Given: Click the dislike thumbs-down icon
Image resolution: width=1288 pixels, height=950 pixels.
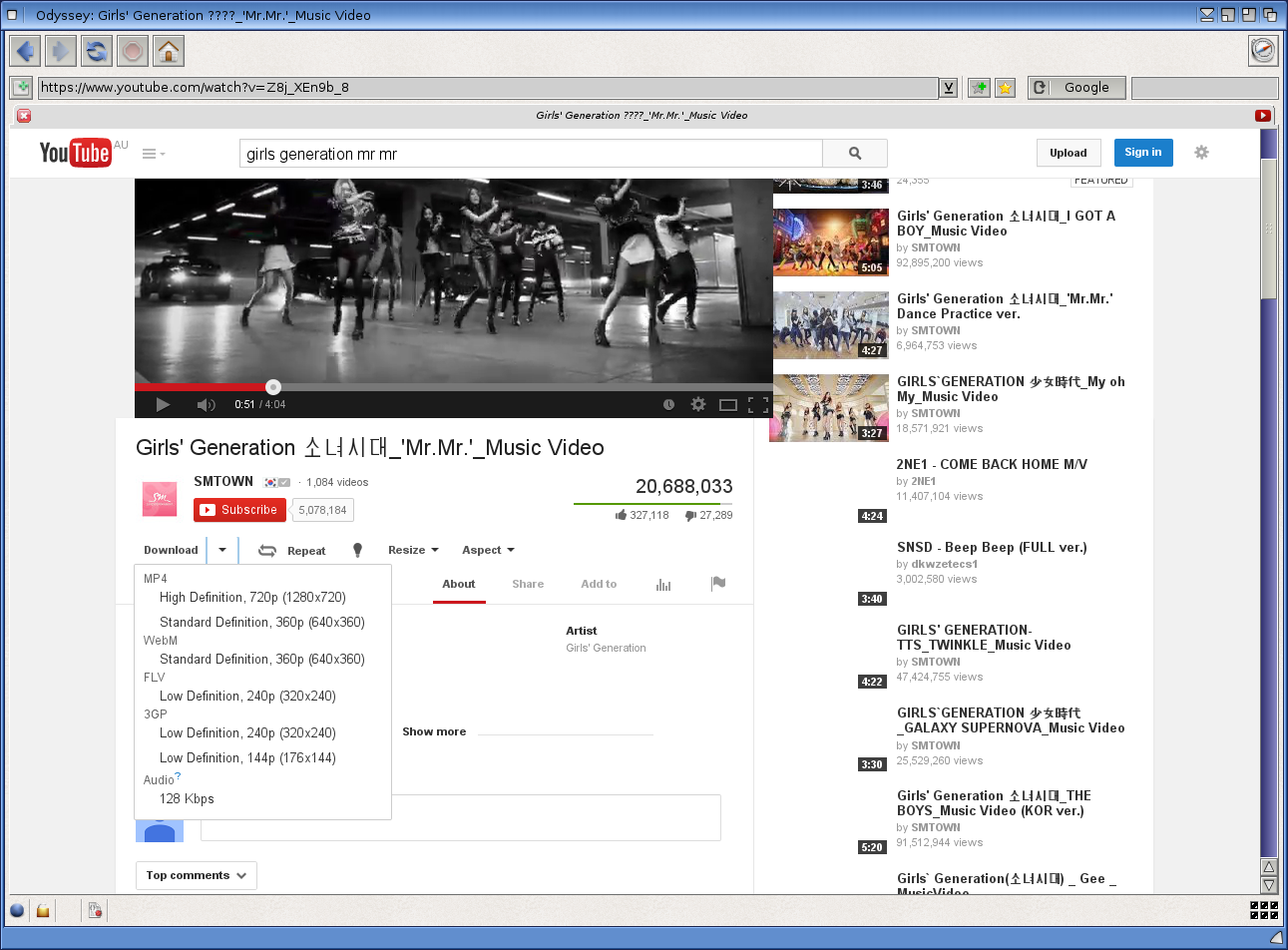Looking at the screenshot, I should [690, 515].
